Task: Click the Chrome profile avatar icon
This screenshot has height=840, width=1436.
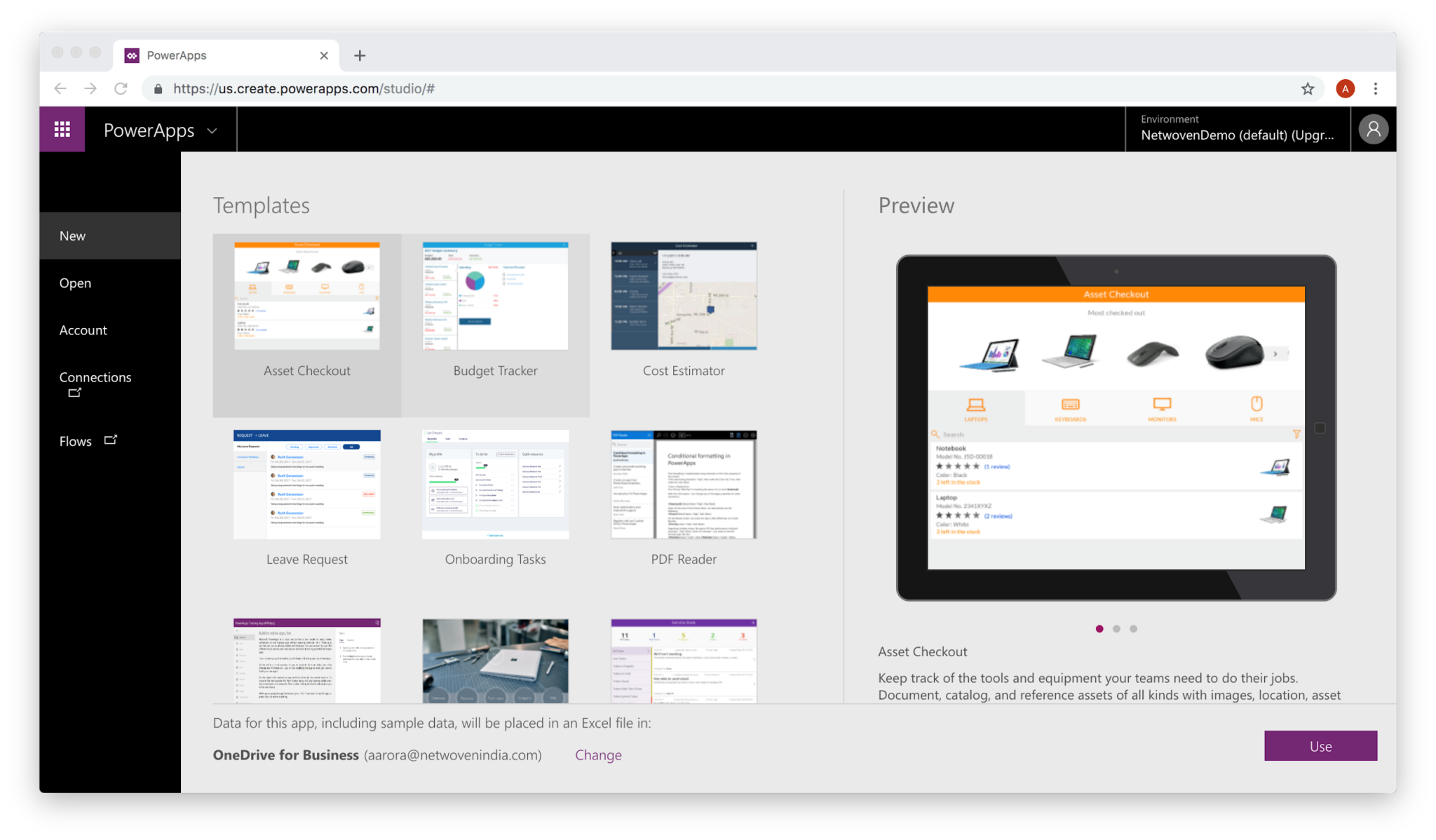Action: tap(1346, 88)
